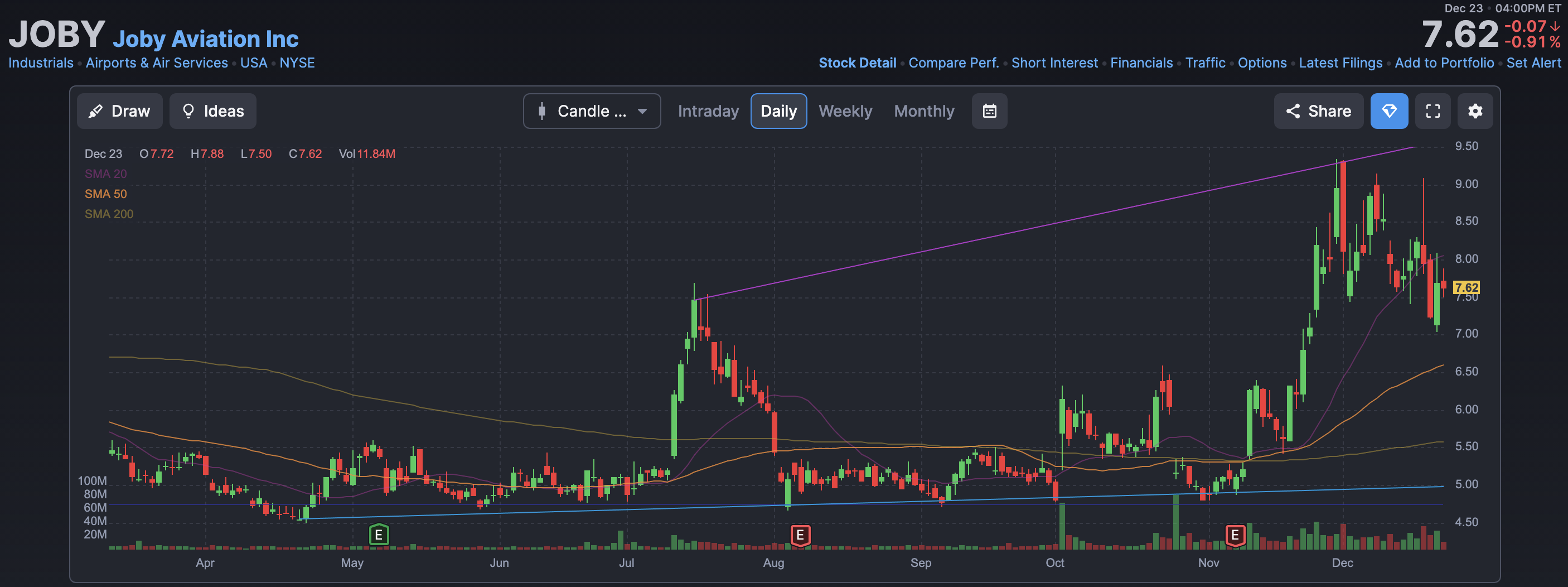
Task: Click the Jul label on time axis
Action: pos(626,562)
